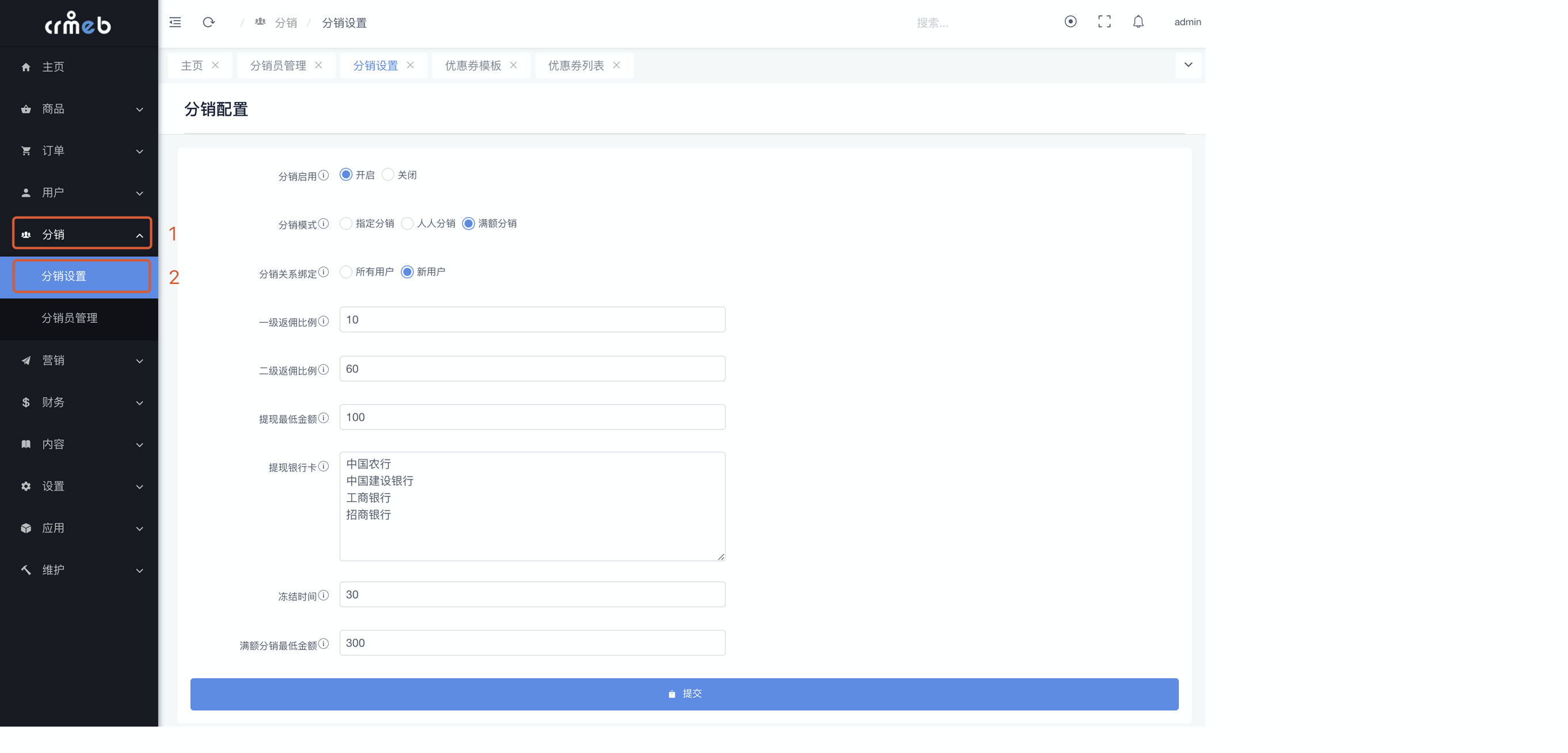Show info tooltip for 分销启用

tap(324, 176)
